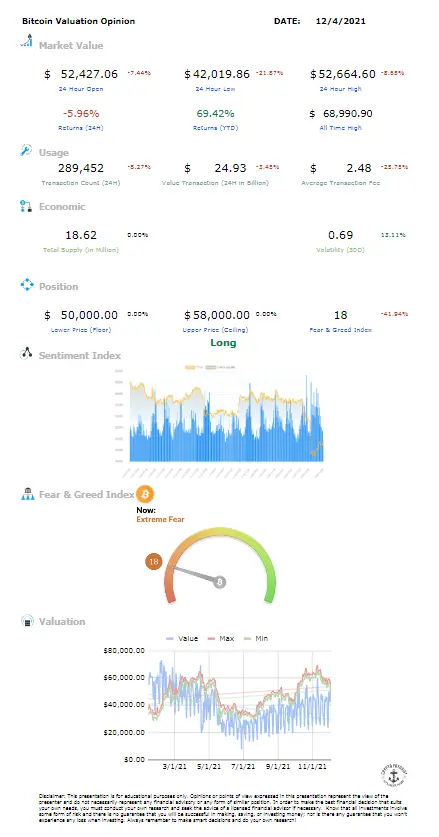Click the 69.42% returns value
The width and height of the screenshot is (439, 837).
[216, 114]
